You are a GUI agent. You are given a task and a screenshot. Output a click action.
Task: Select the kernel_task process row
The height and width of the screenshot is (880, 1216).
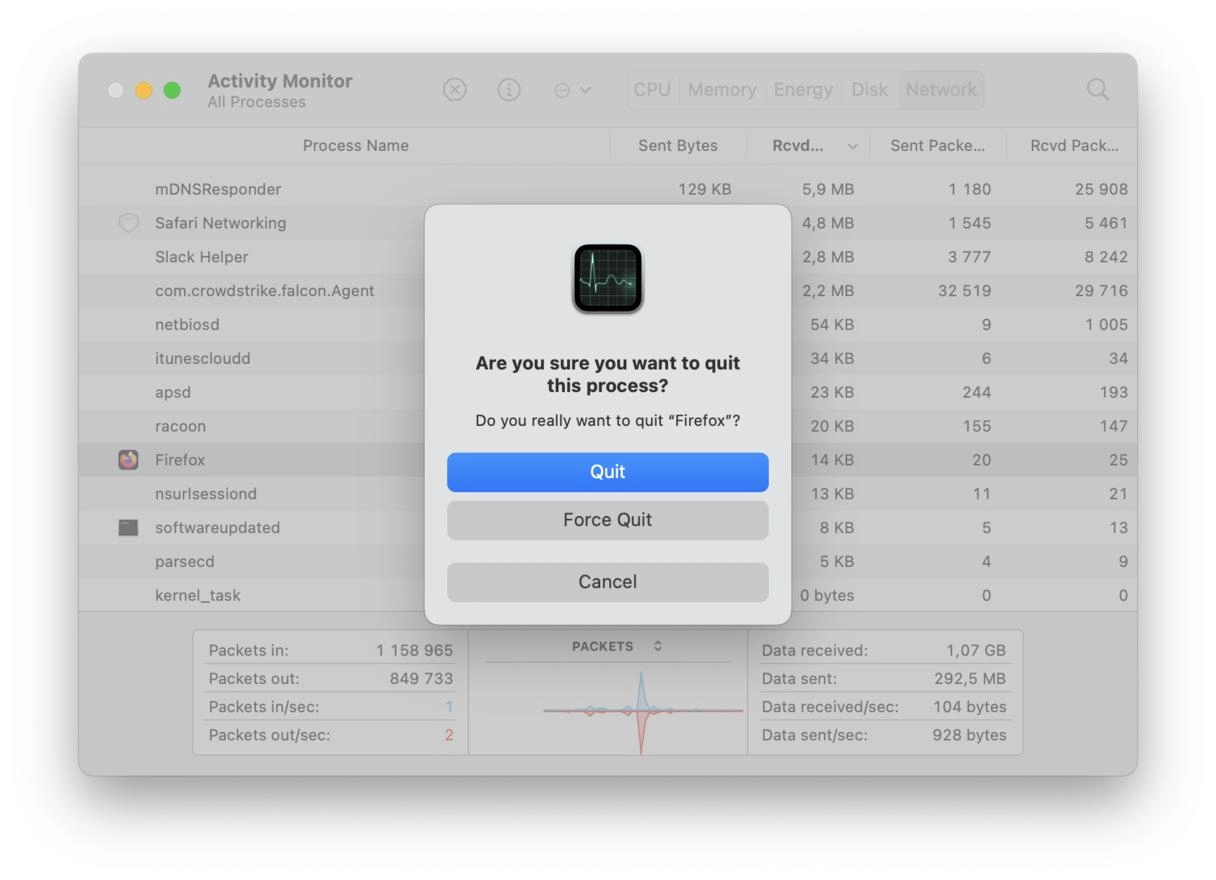point(608,595)
